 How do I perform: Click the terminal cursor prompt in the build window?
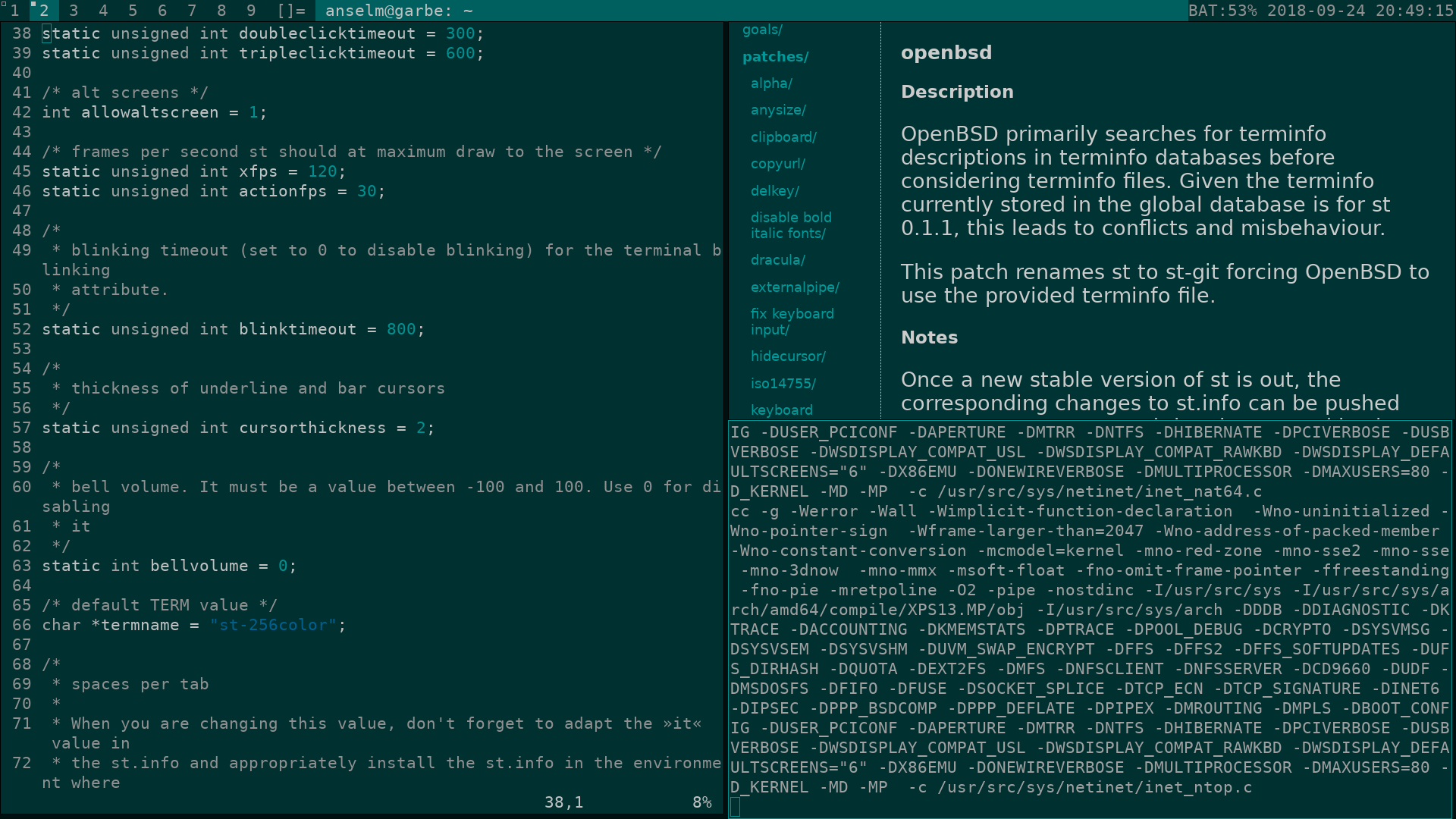[735, 807]
